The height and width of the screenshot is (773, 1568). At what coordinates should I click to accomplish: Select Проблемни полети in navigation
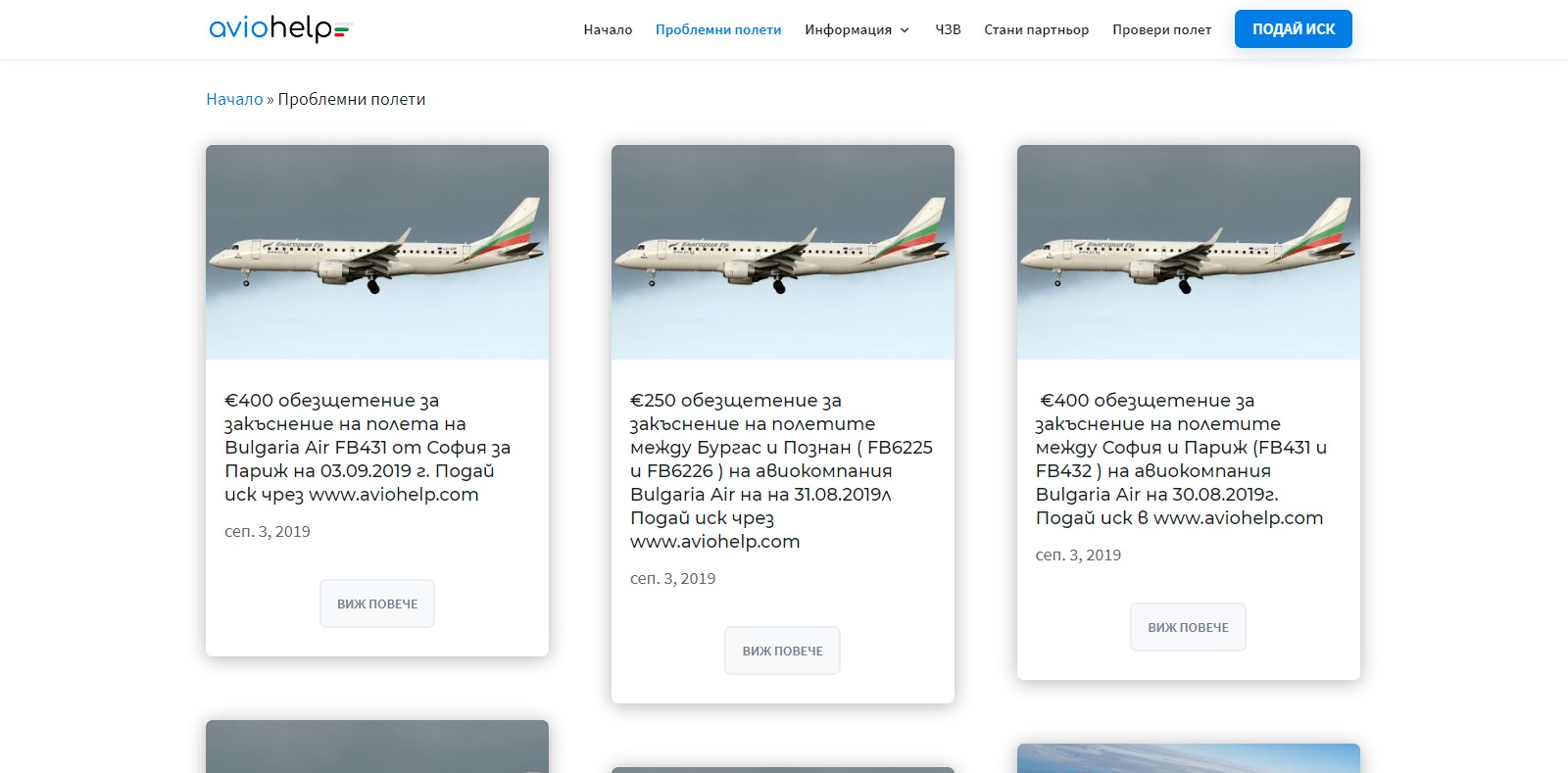(718, 29)
